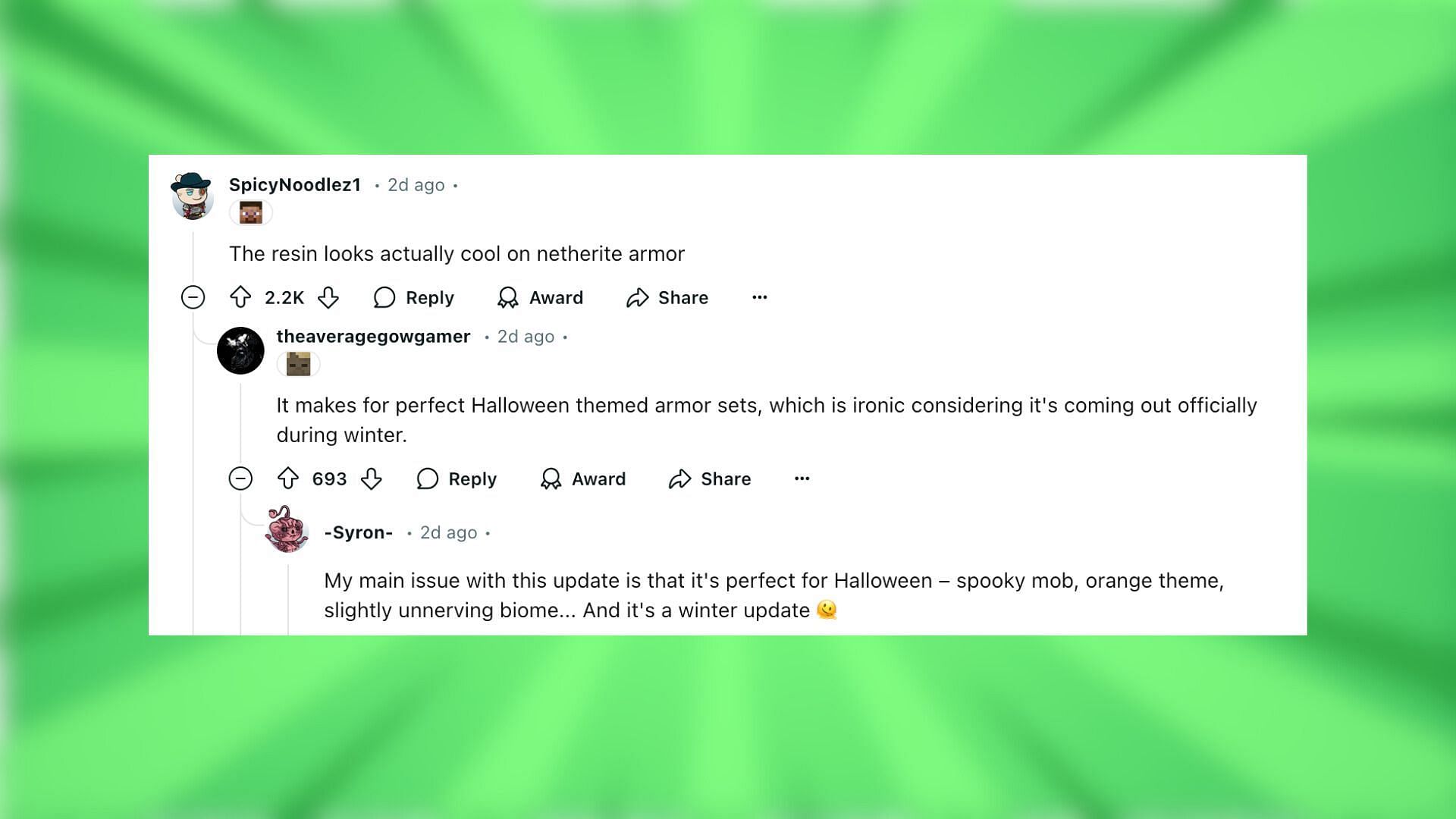Click the Reply icon on SpicyNoodlez1 comment
Image resolution: width=1456 pixels, height=819 pixels.
pos(383,297)
